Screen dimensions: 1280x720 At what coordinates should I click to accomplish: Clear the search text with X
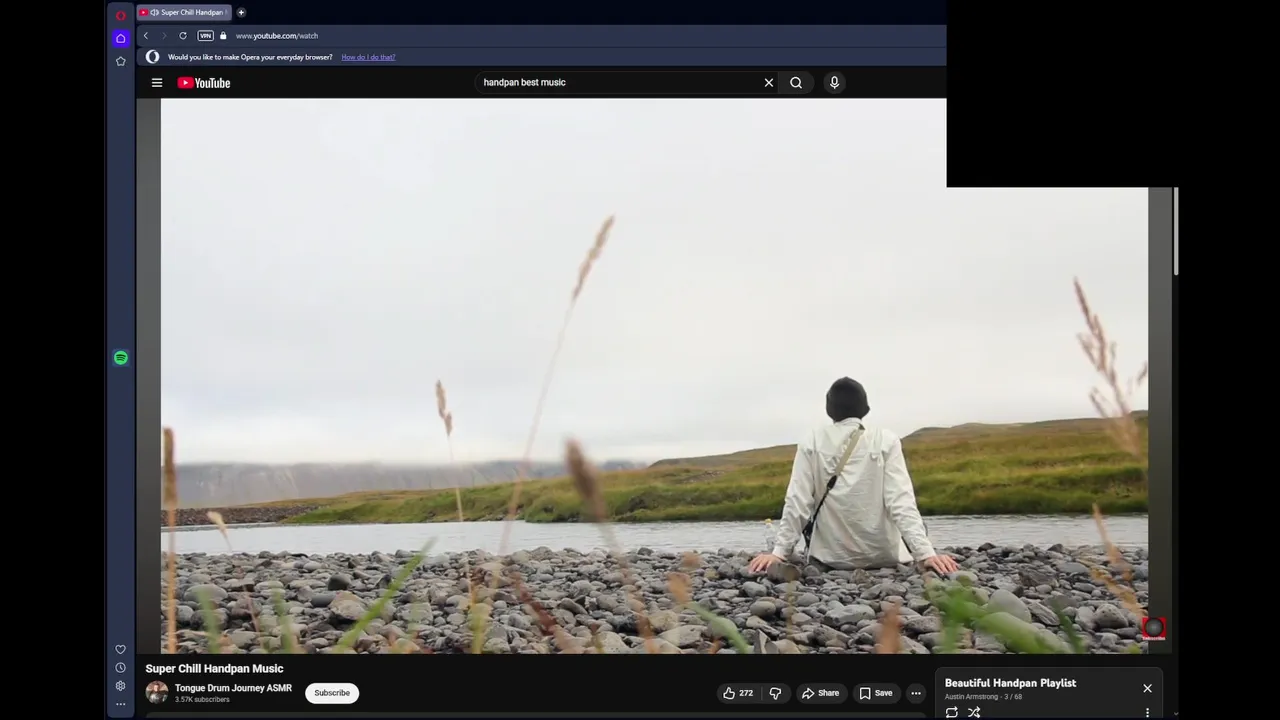point(769,83)
